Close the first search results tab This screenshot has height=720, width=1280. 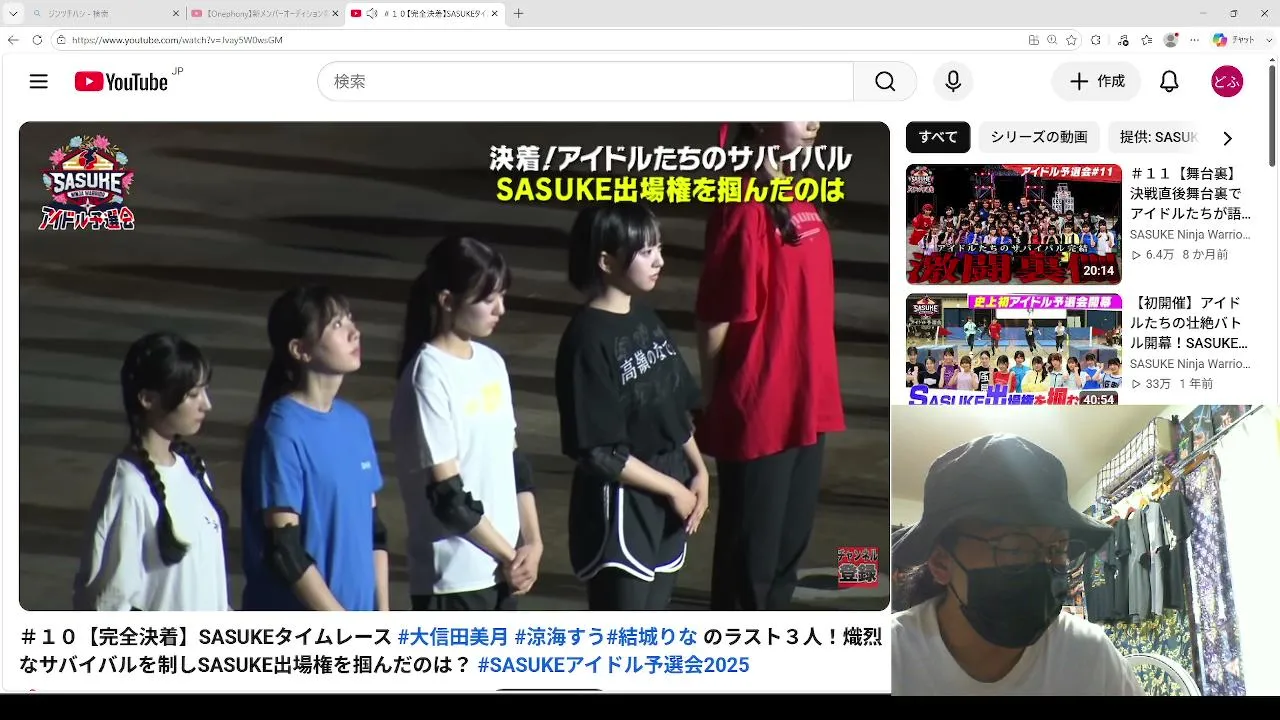point(176,14)
